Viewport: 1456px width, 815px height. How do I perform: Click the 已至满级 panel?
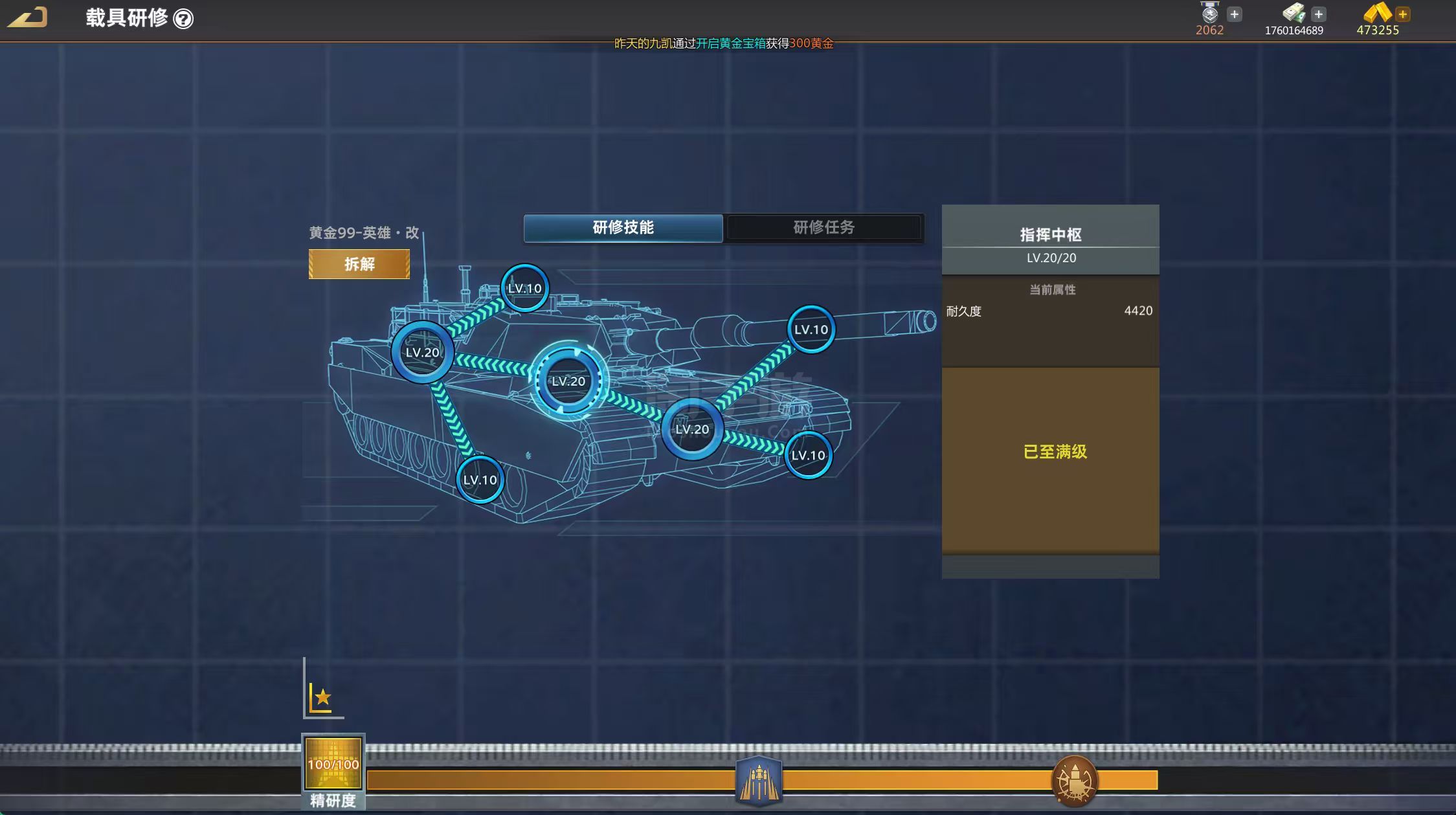coord(1055,452)
